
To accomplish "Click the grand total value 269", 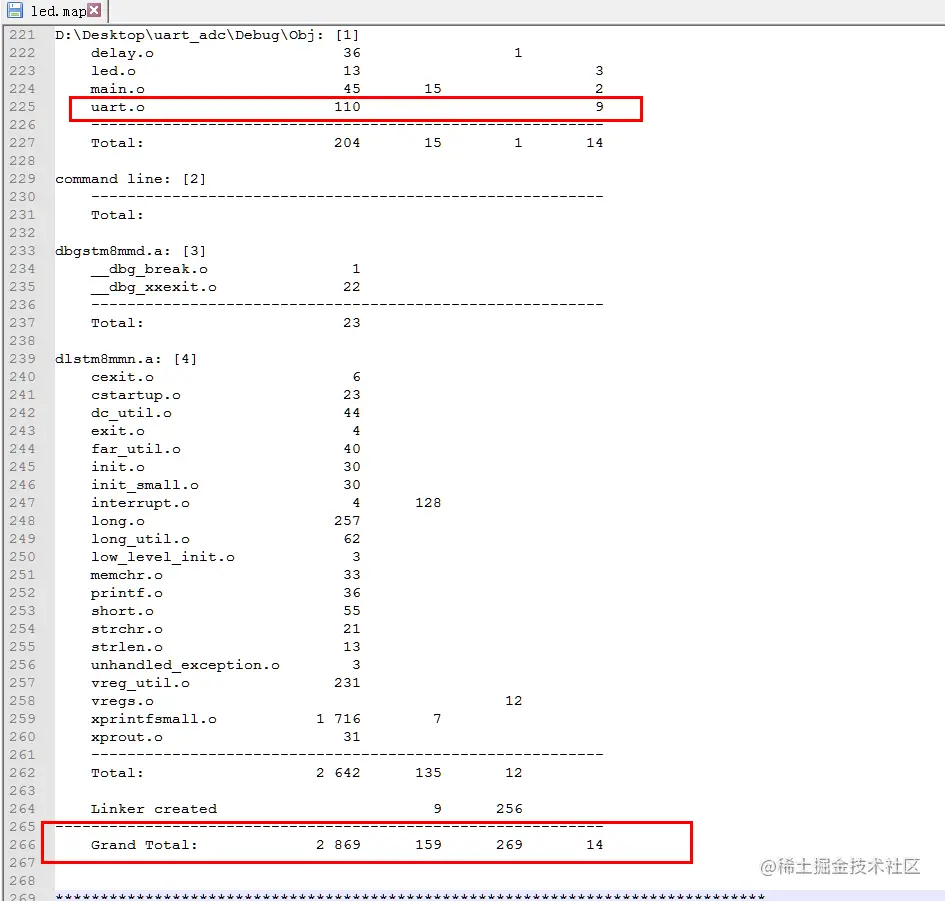I will pos(509,845).
